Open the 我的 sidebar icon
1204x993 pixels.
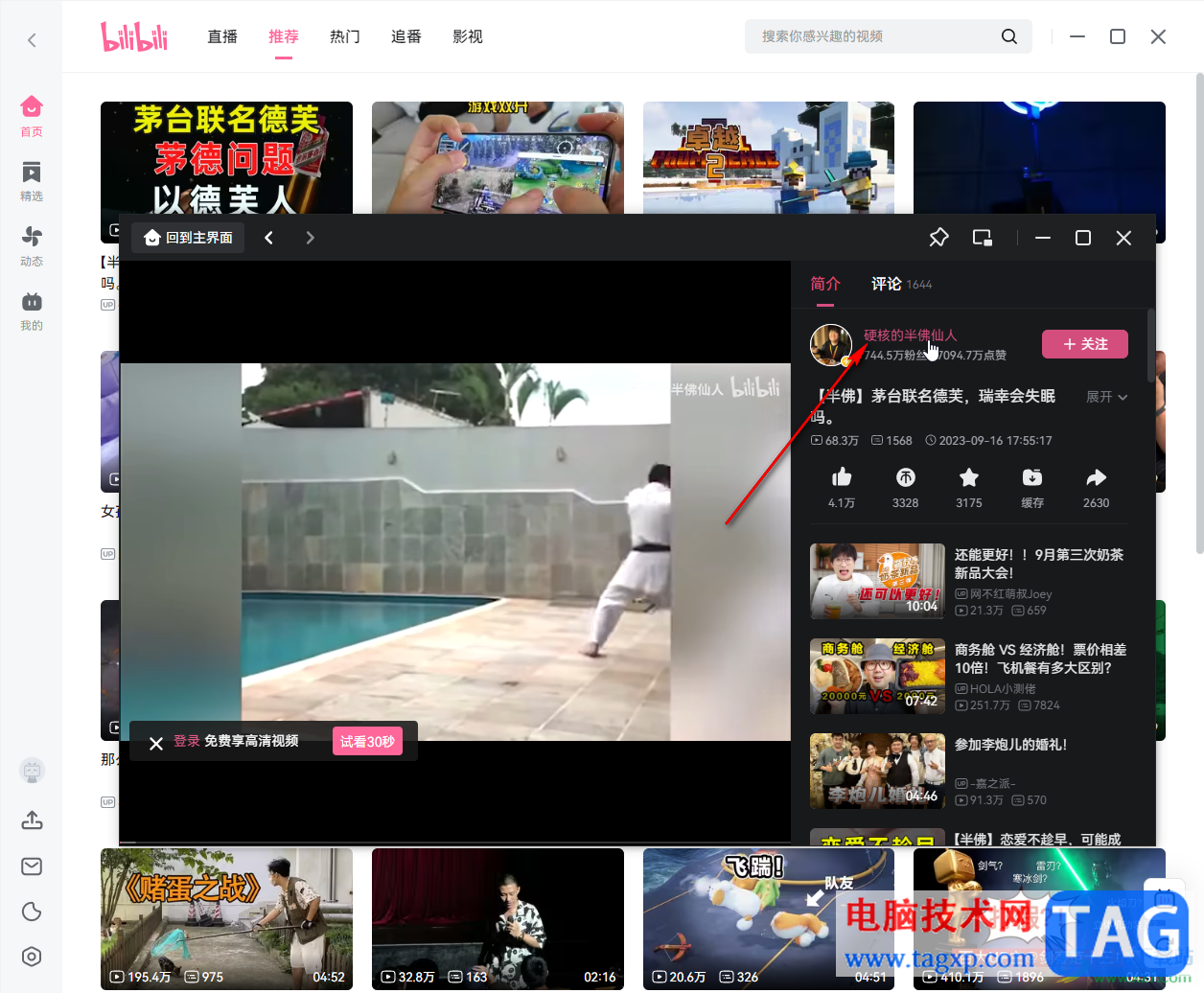32,310
